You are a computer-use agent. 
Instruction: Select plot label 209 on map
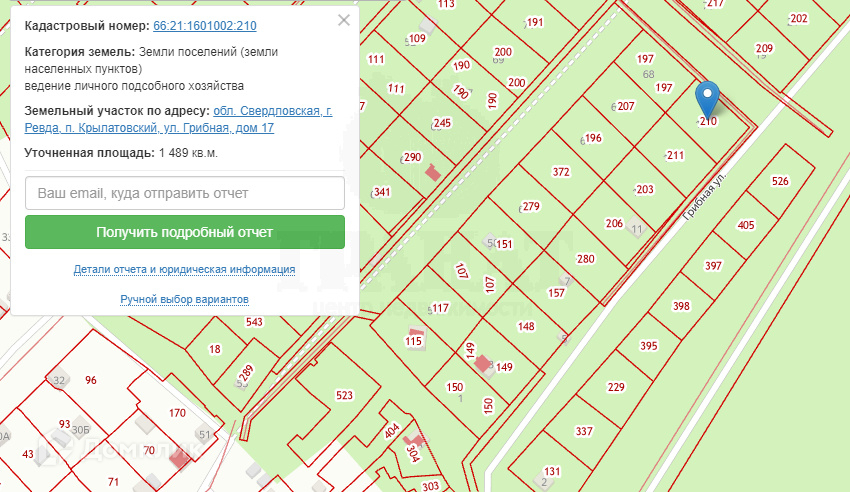[x=764, y=48]
